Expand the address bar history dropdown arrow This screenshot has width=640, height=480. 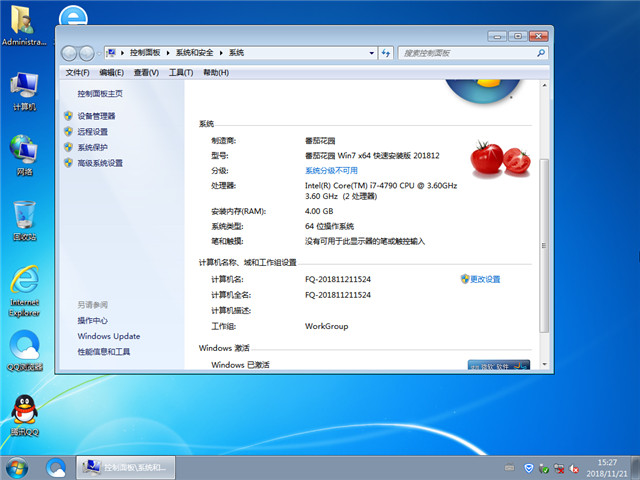coord(371,53)
